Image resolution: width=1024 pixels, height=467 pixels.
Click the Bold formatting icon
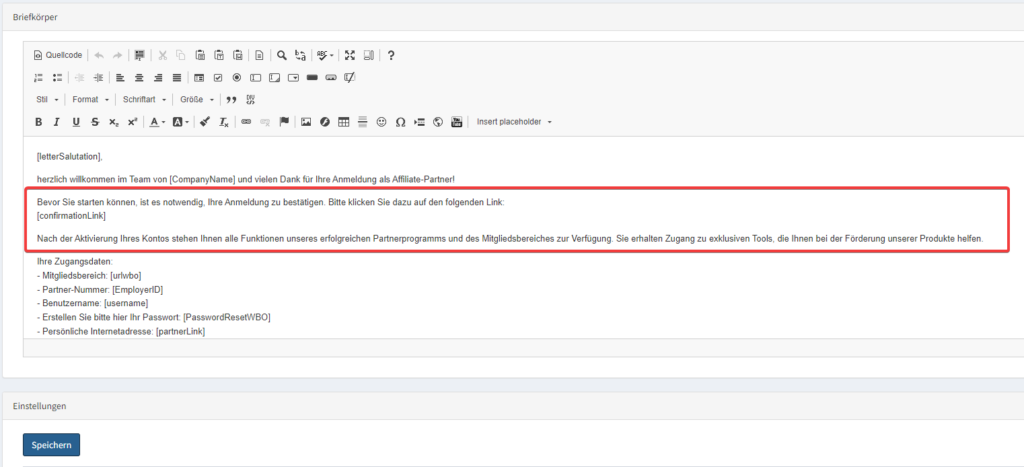pyautogui.click(x=39, y=122)
